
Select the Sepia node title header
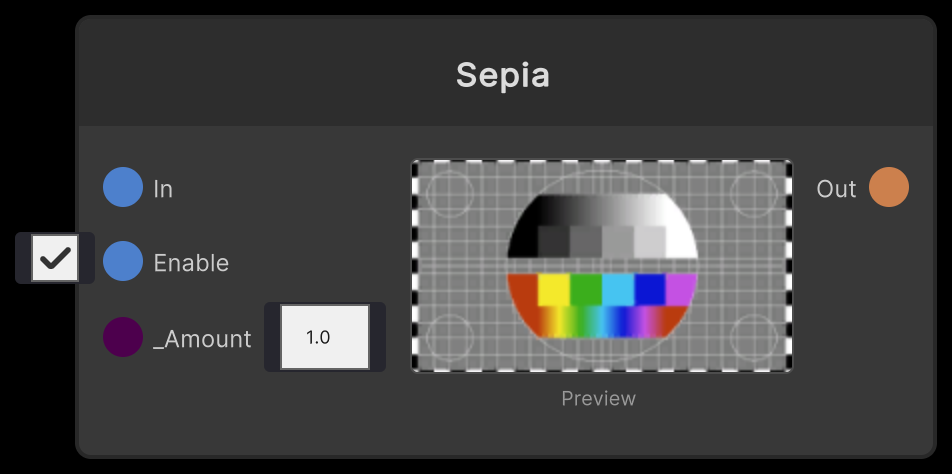[503, 75]
